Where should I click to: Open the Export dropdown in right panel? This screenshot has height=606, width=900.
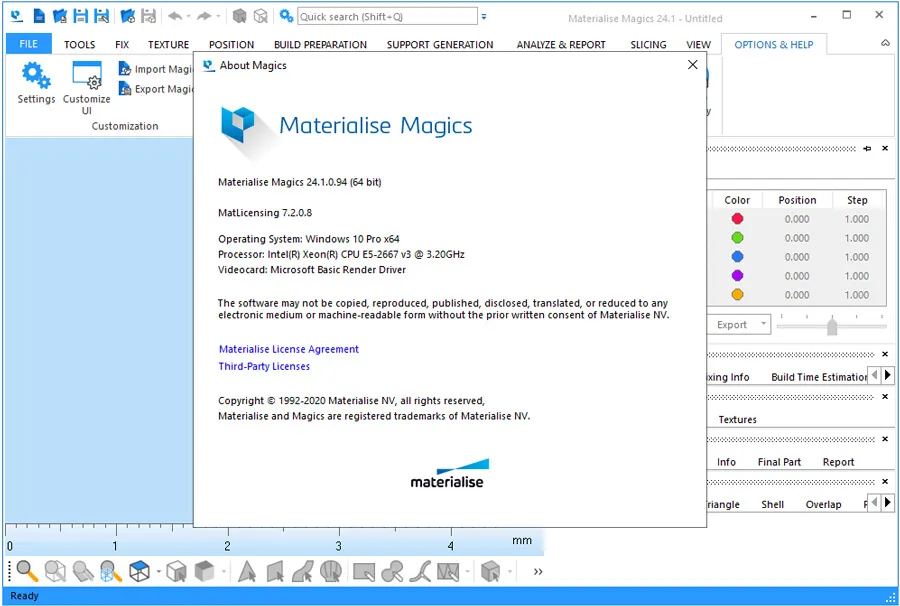click(763, 324)
